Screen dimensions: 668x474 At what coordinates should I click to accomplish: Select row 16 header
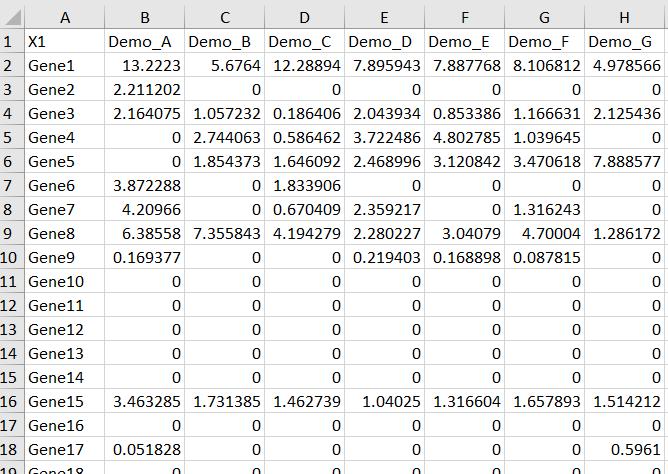tap(12, 402)
